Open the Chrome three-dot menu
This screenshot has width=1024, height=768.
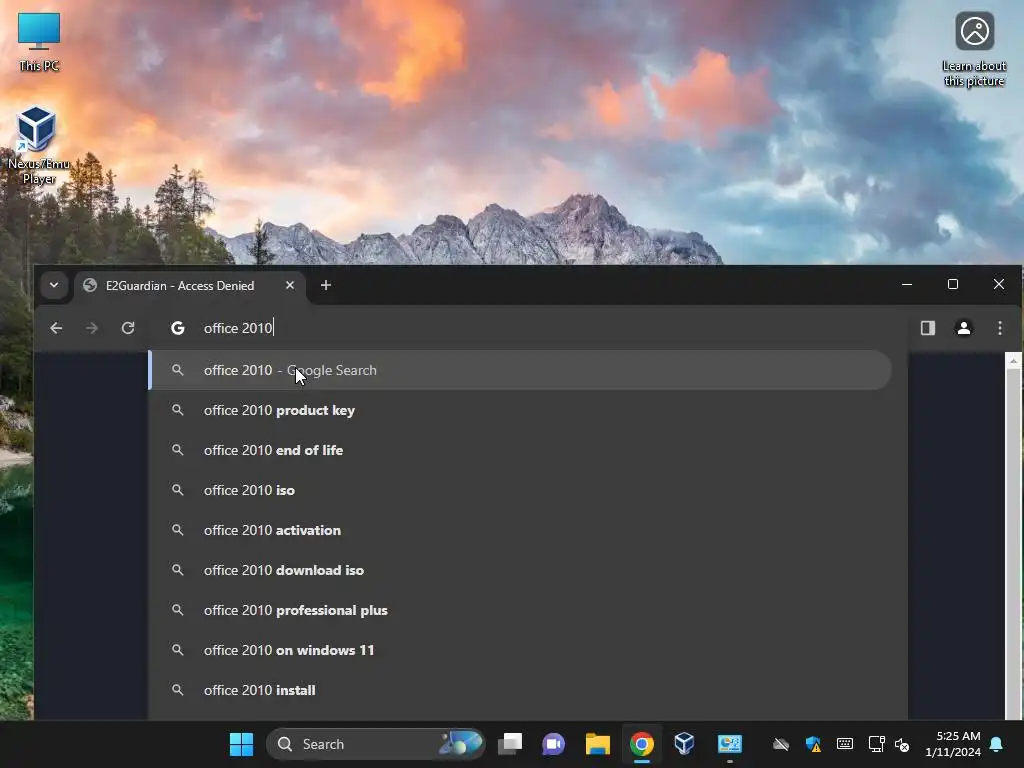click(x=1000, y=328)
